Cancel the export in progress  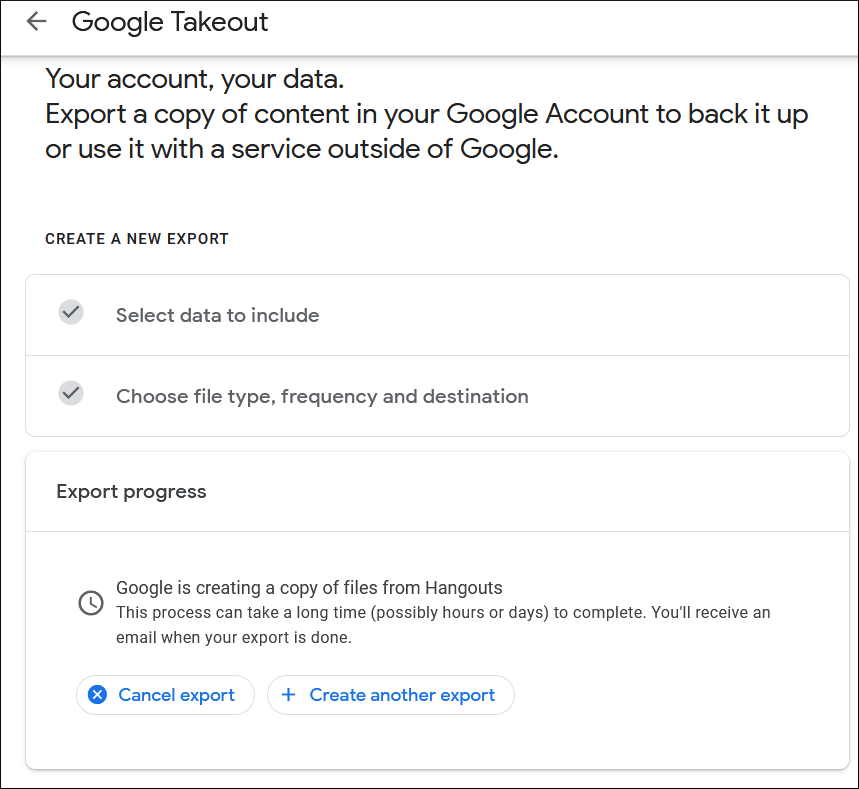click(165, 695)
